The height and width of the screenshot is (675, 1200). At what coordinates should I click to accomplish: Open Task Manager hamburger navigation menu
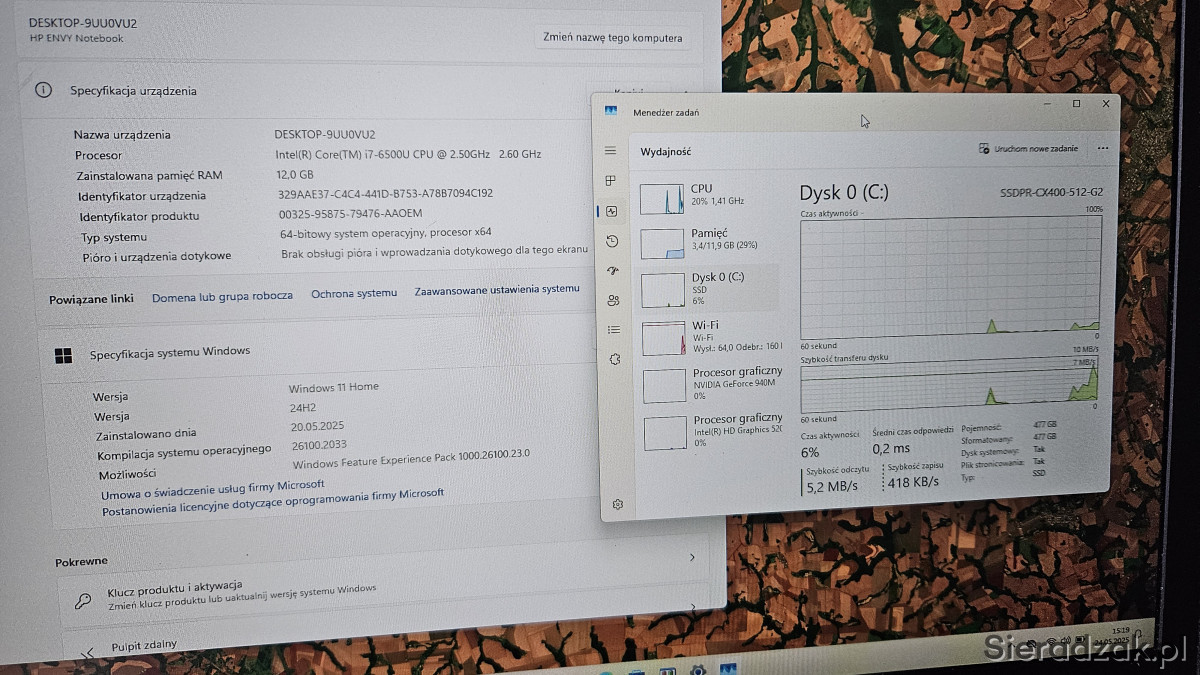[611, 150]
